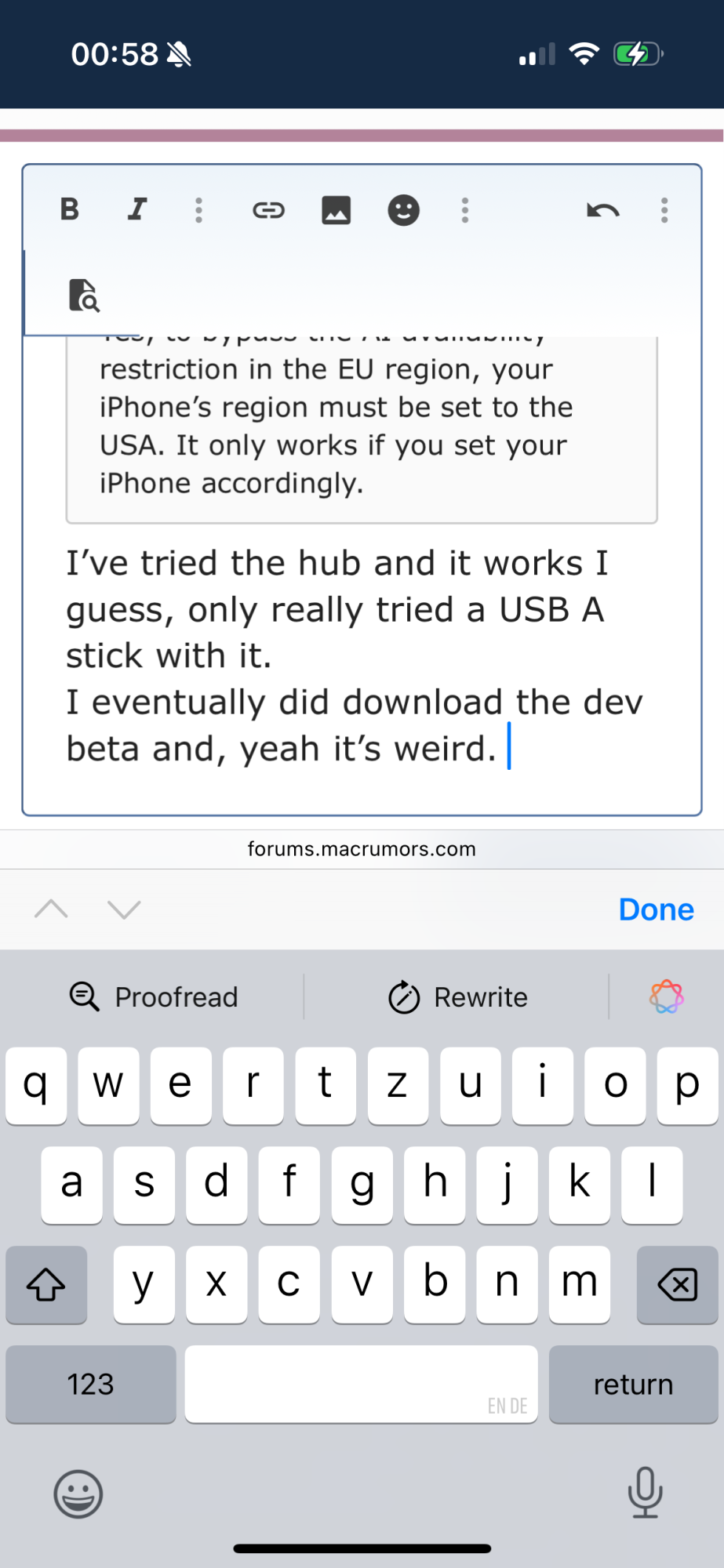This screenshot has width=724, height=1568.
Task: Open the smilies emoji picker
Action: click(403, 210)
